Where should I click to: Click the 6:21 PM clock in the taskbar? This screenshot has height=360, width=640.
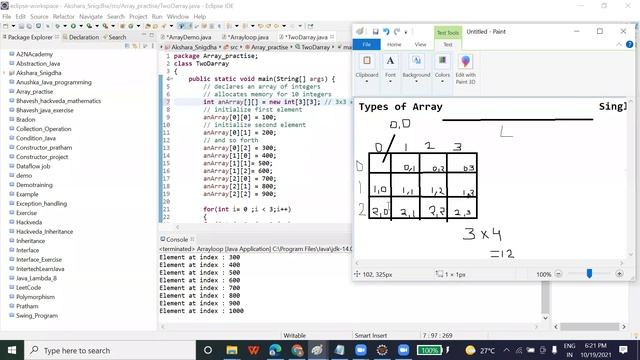click(595, 346)
